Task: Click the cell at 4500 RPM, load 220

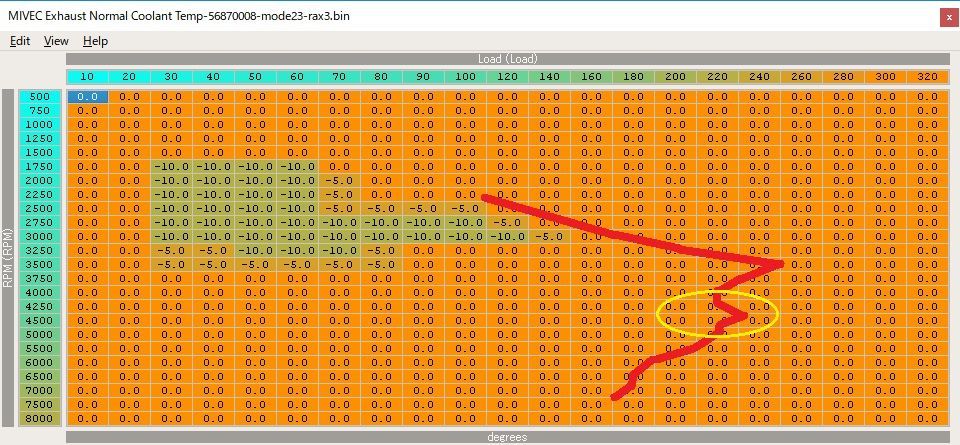Action: 717,320
